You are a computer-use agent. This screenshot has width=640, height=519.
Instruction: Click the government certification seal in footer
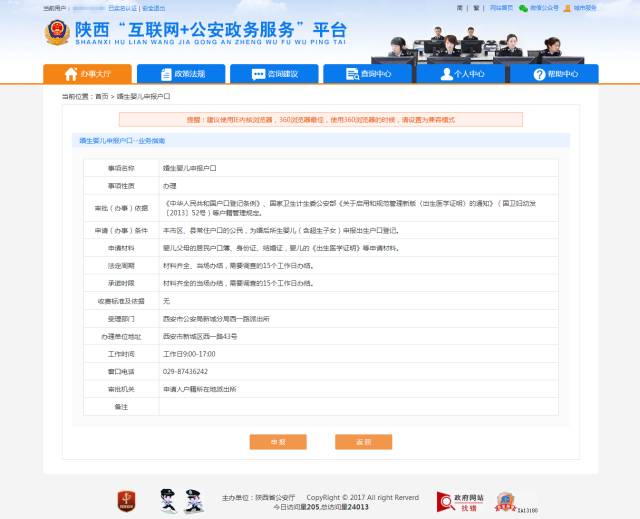point(505,502)
